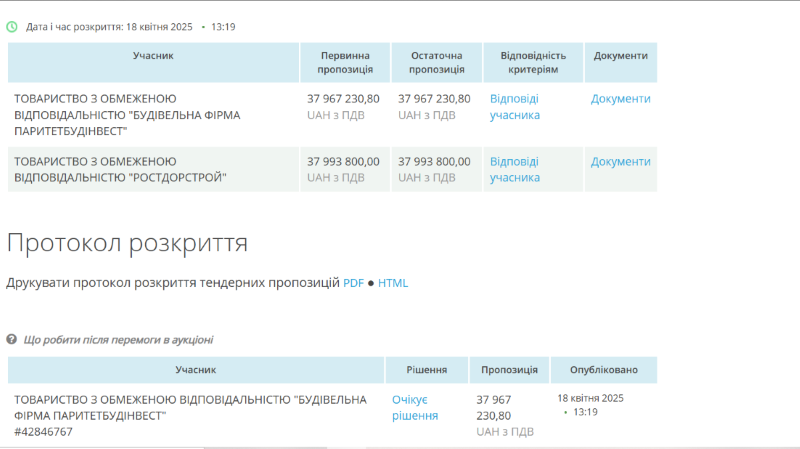Image resolution: width=800 pixels, height=449 pixels.
Task: Open 'Що робити після перемоги в аукціоні'
Action: tap(118, 340)
